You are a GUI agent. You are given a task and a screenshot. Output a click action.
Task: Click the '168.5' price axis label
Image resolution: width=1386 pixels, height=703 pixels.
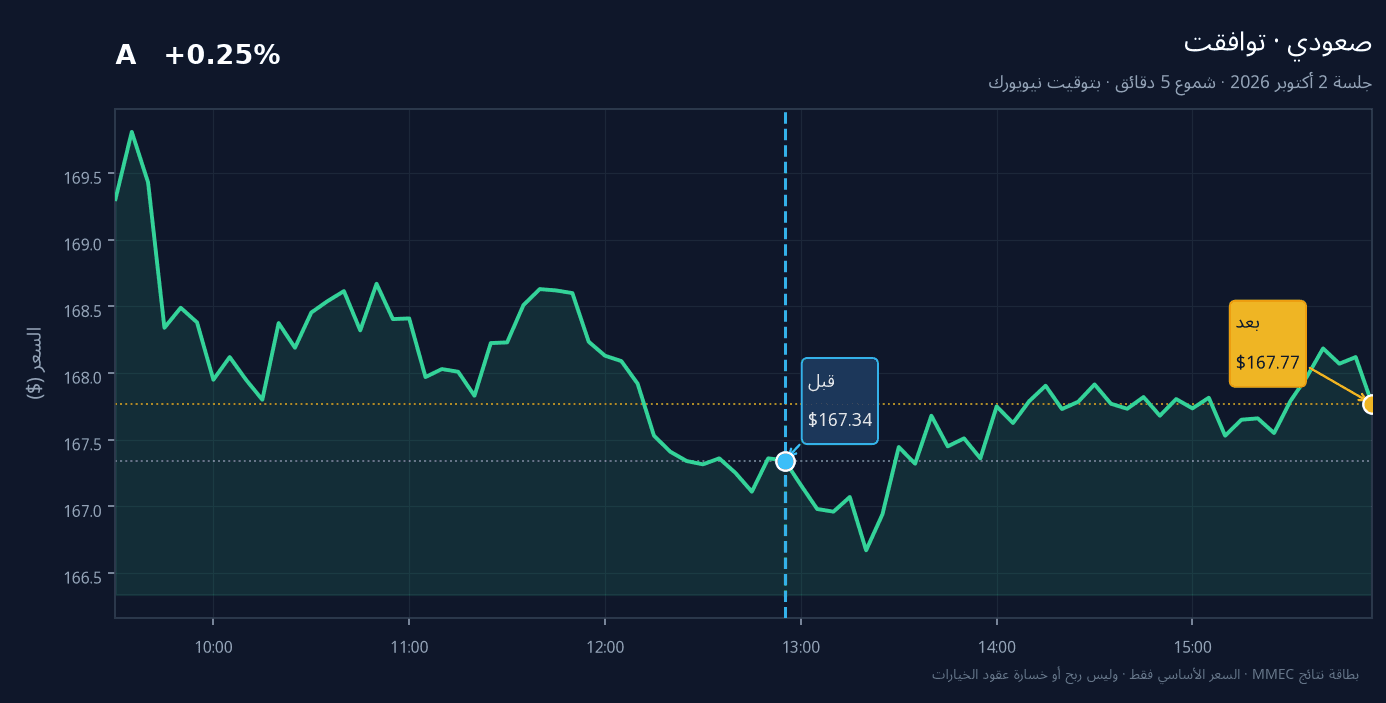tap(83, 311)
